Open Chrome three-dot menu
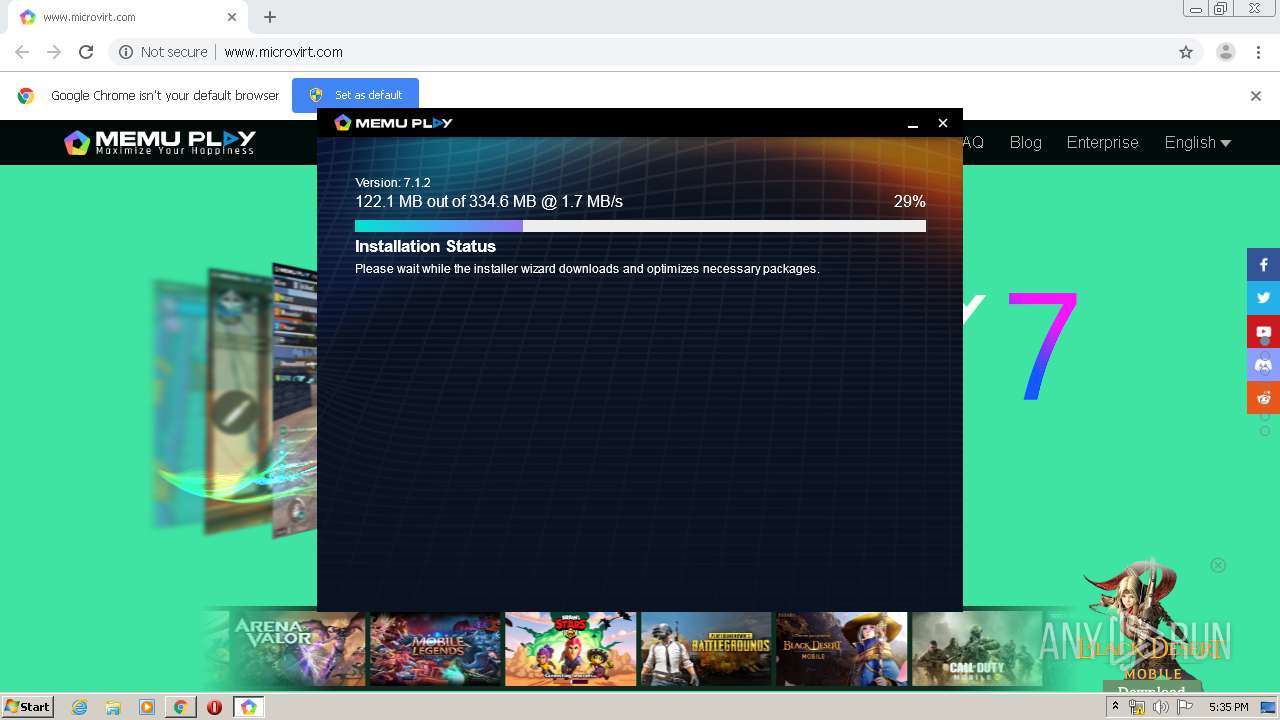Screen dimensions: 1280x720 click(1257, 52)
